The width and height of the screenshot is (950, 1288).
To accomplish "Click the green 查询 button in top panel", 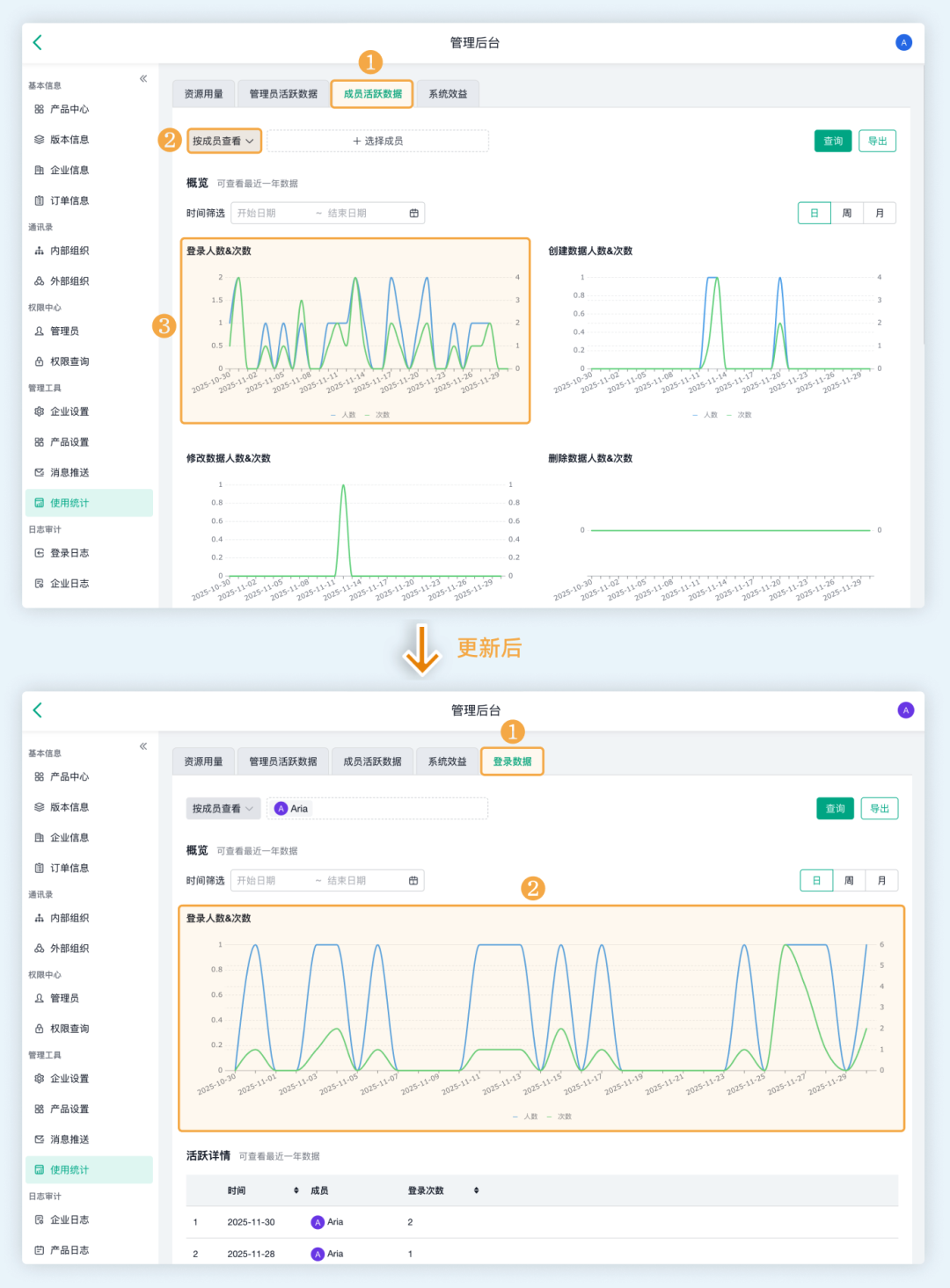I will (833, 141).
